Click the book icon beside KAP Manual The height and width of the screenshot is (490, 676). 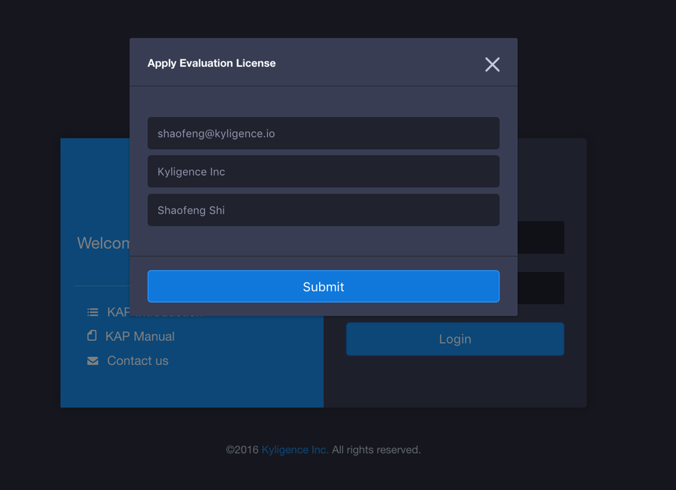pyautogui.click(x=92, y=336)
